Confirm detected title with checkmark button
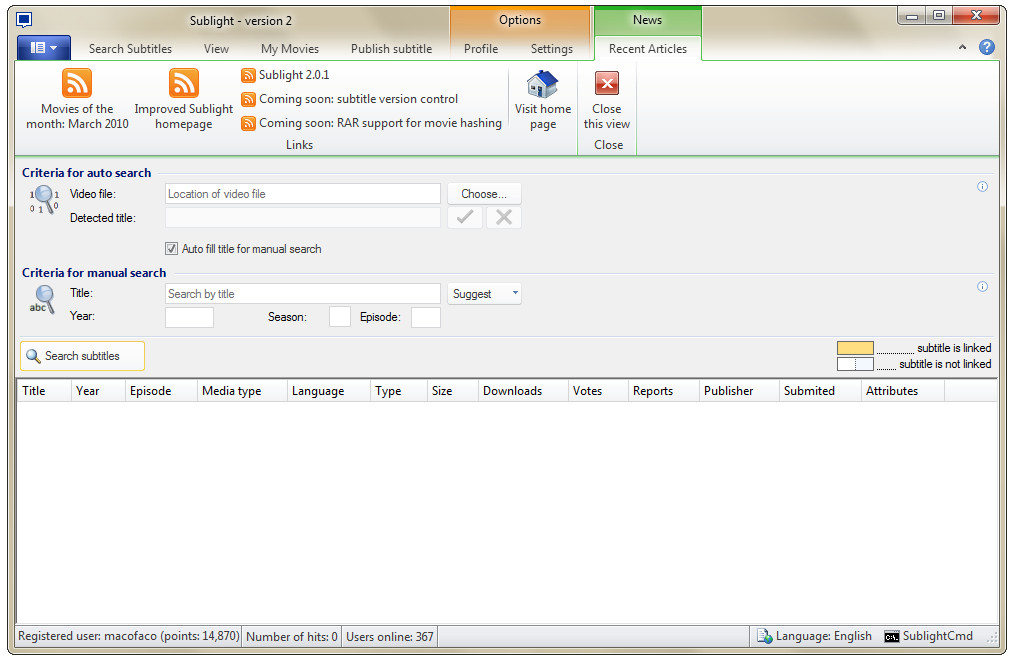This screenshot has width=1013, height=660. point(465,218)
